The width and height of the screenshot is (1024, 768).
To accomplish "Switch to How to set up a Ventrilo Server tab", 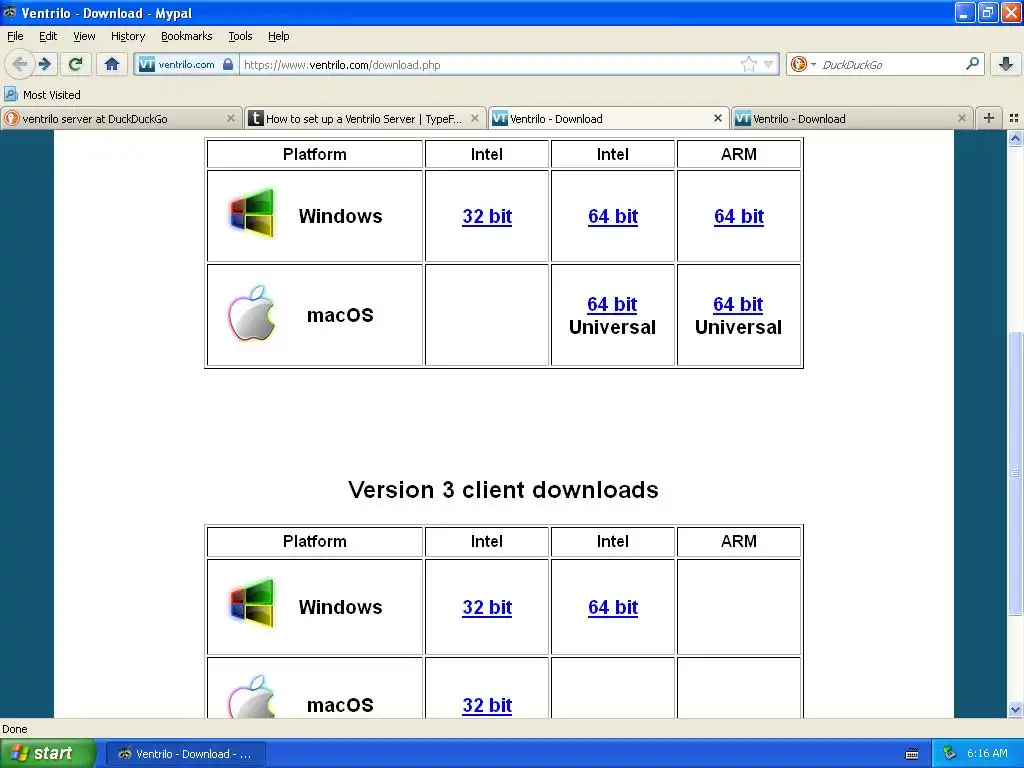I will pos(364,118).
